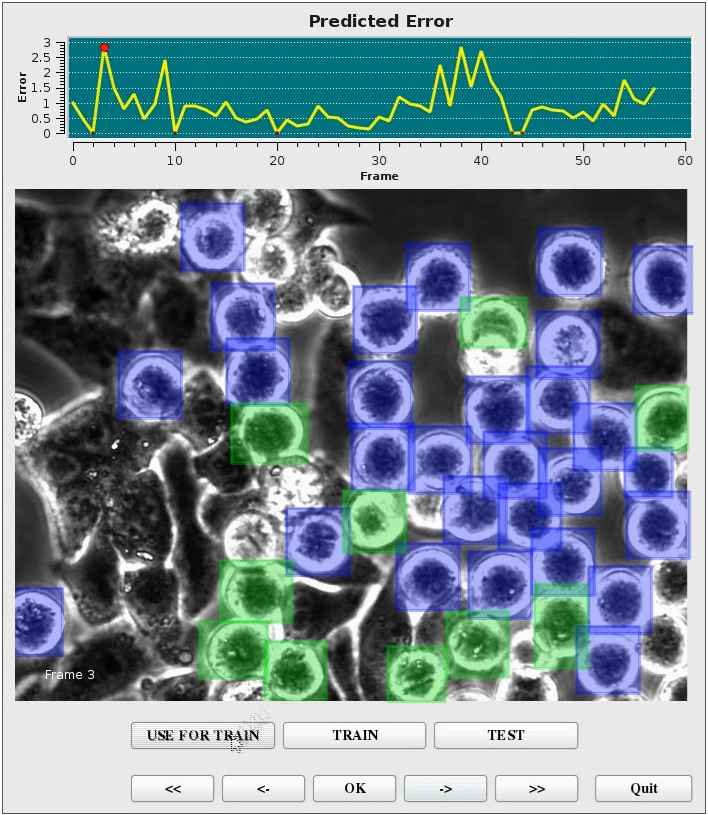Click the 'Predicted Error' chart title
The height and width of the screenshot is (815, 708).
click(381, 21)
